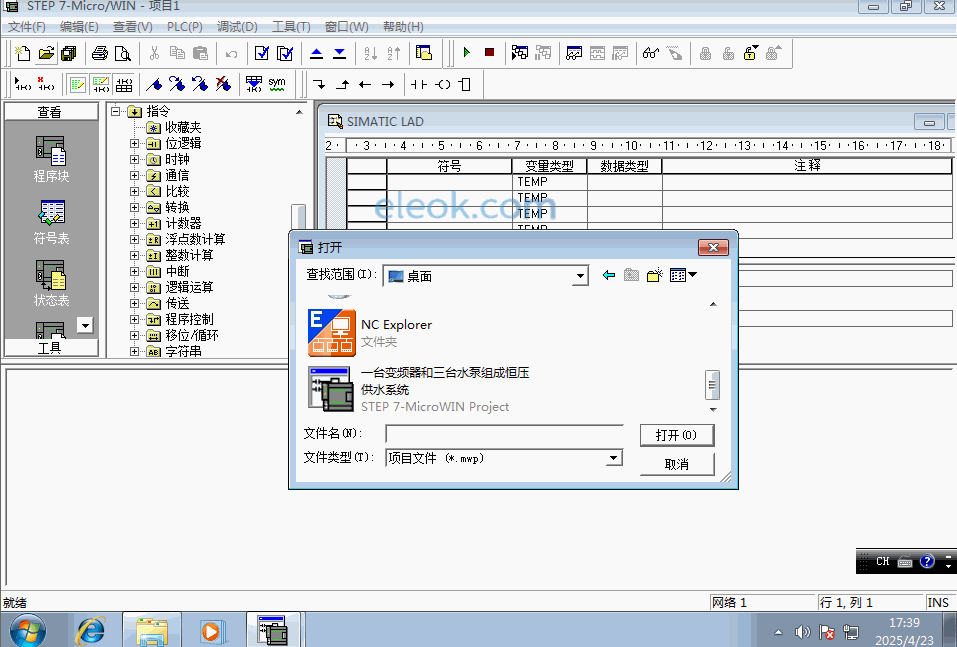Stop the PLC with the red square
The height and width of the screenshot is (647, 957).
(489, 52)
